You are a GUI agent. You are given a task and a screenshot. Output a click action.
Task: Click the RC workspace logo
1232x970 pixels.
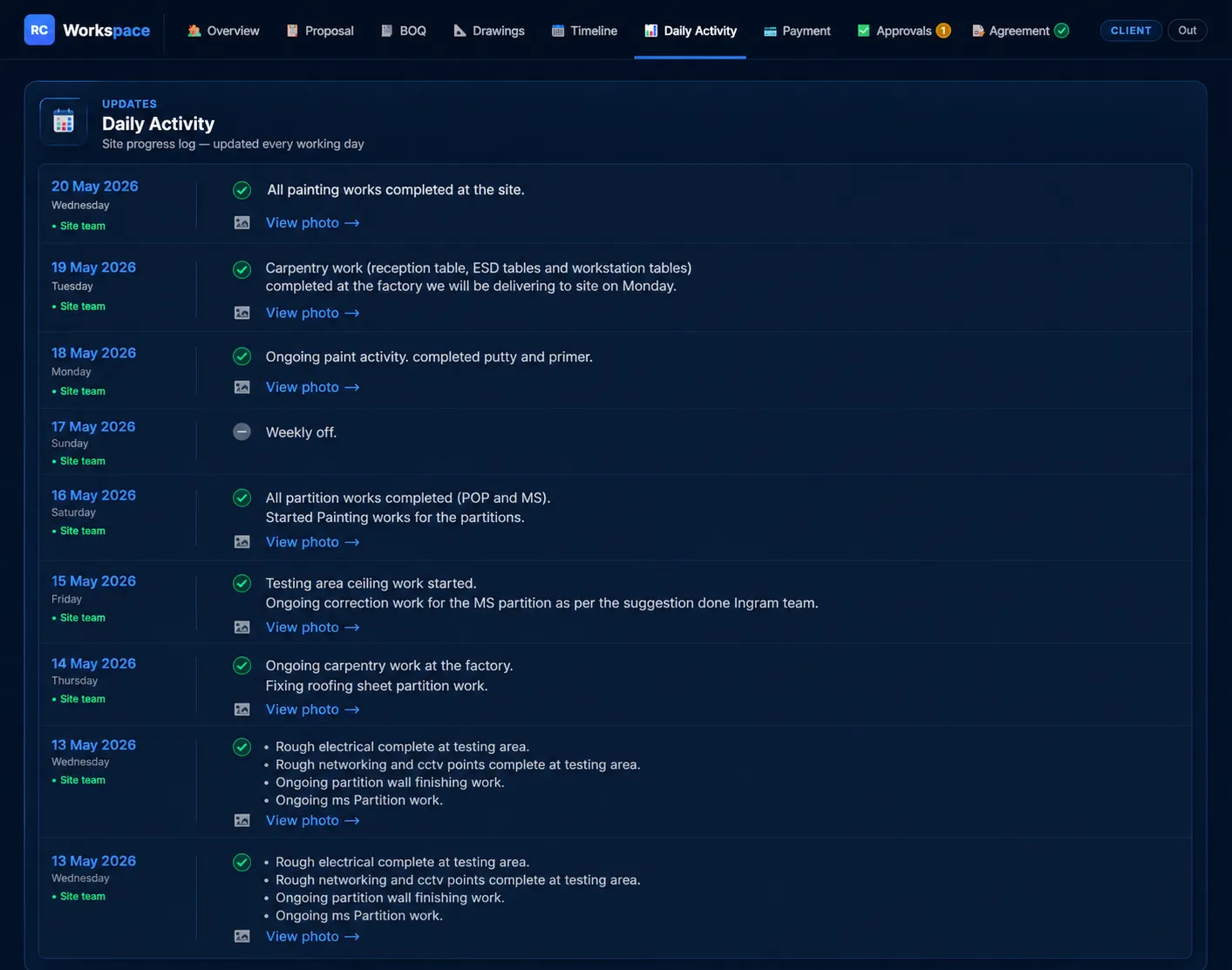coord(39,30)
